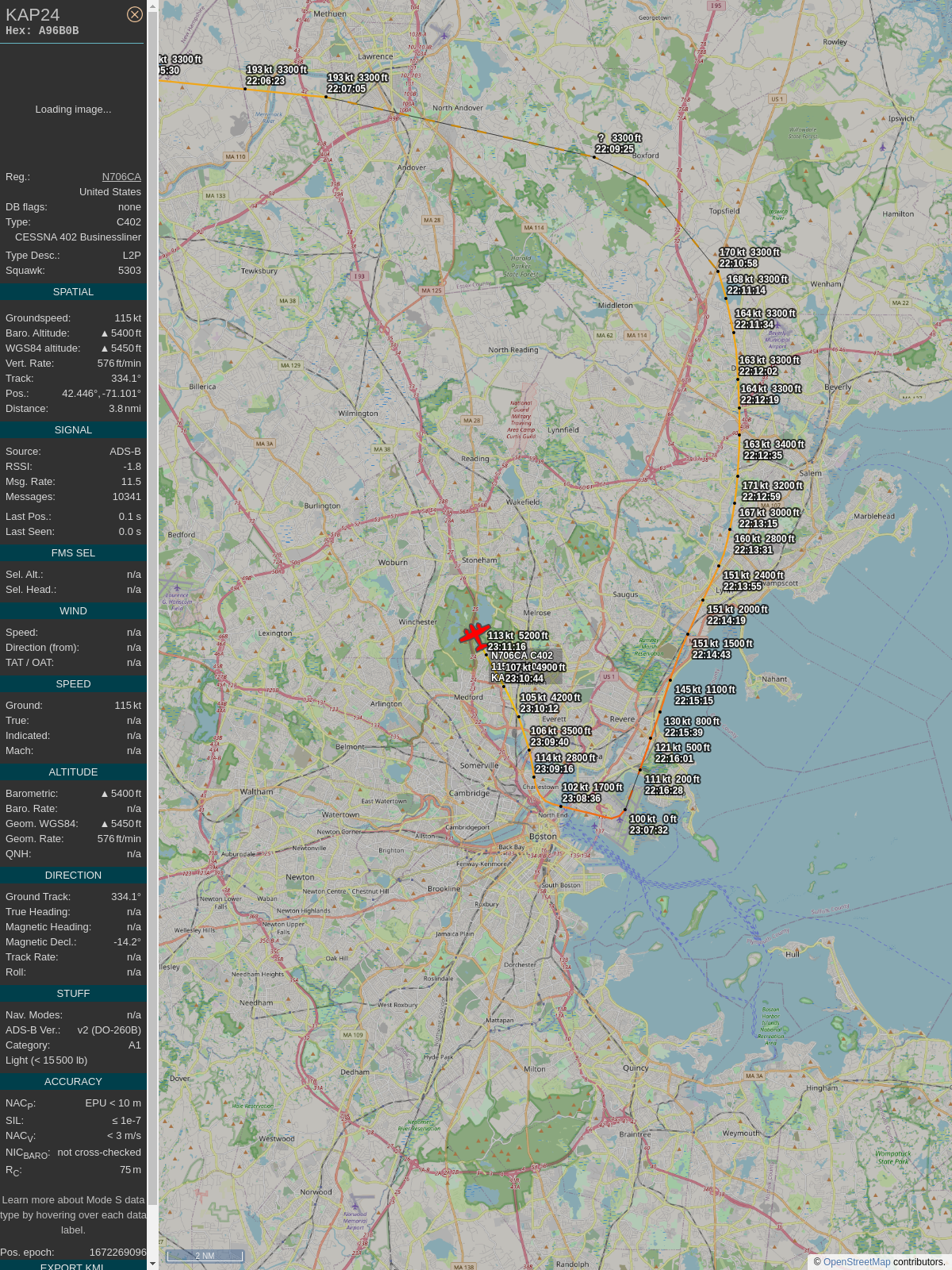952x1270 pixels.
Task: Open the OpenStreetMap attribution link
Action: [857, 1262]
